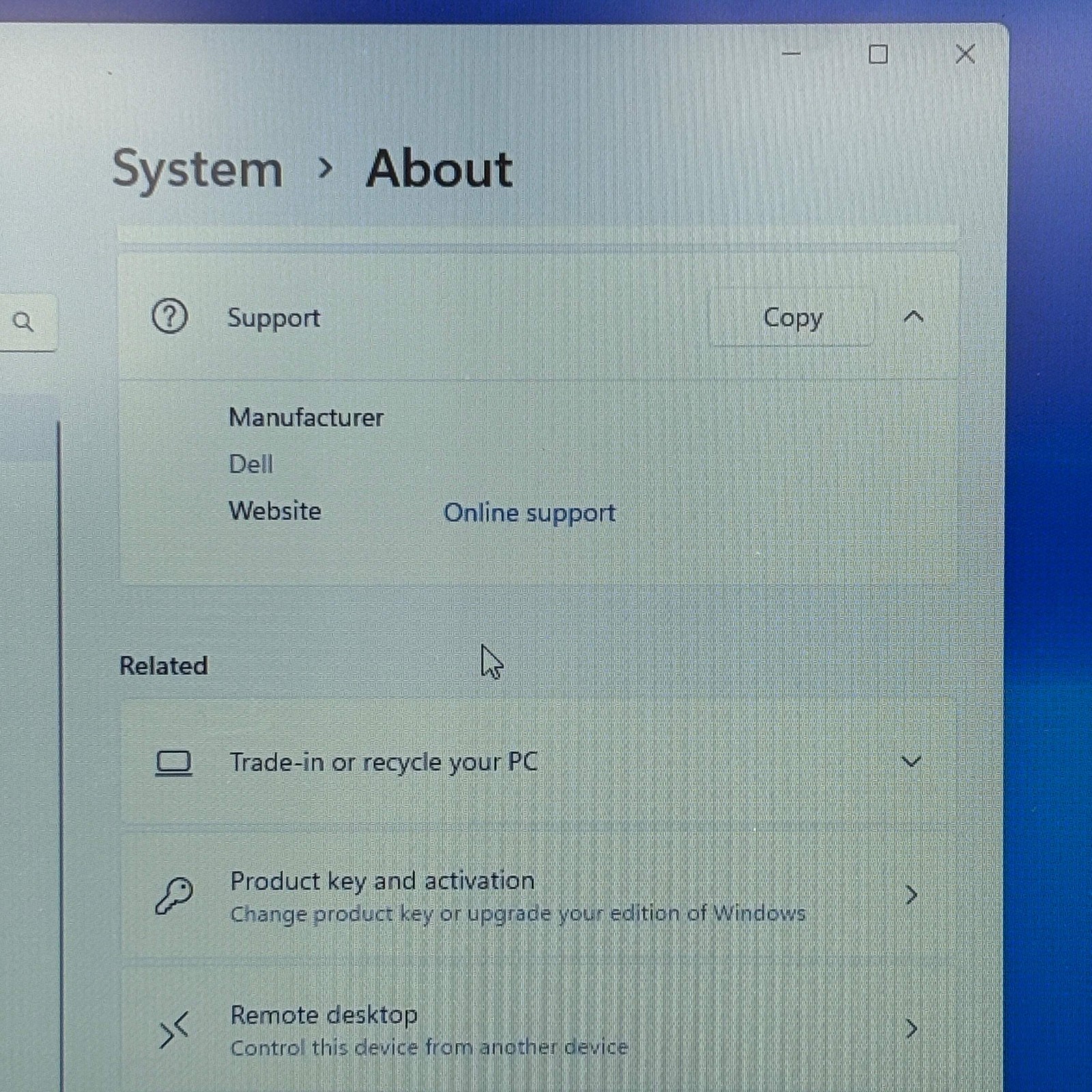This screenshot has height=1092, width=1092.
Task: Click the key icon for Product key
Action: (173, 895)
